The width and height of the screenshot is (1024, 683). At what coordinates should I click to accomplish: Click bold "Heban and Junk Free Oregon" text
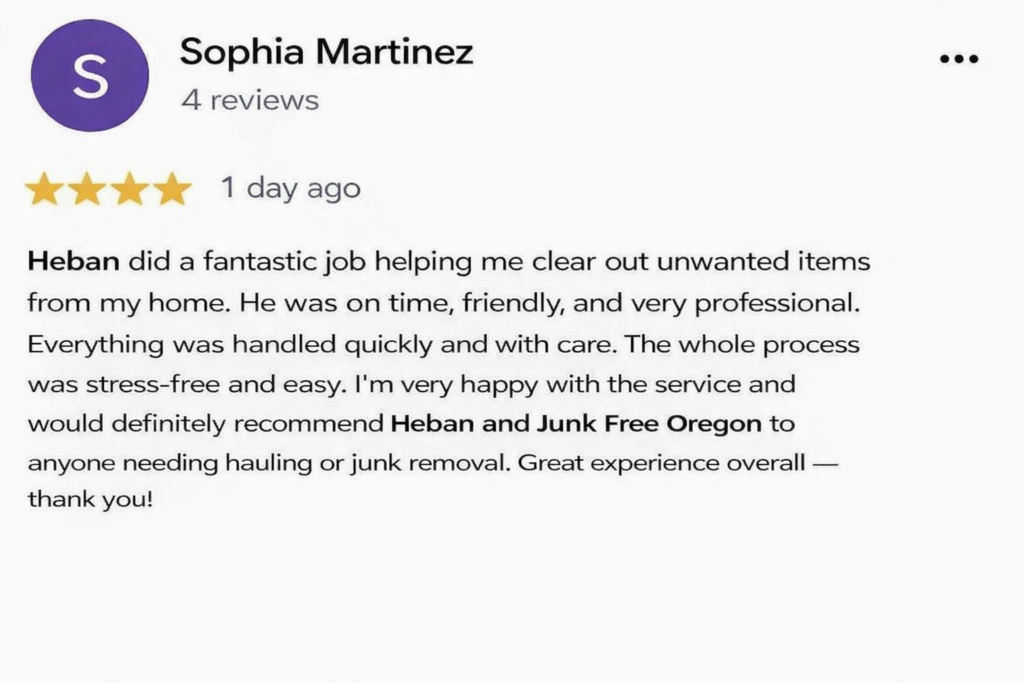575,423
